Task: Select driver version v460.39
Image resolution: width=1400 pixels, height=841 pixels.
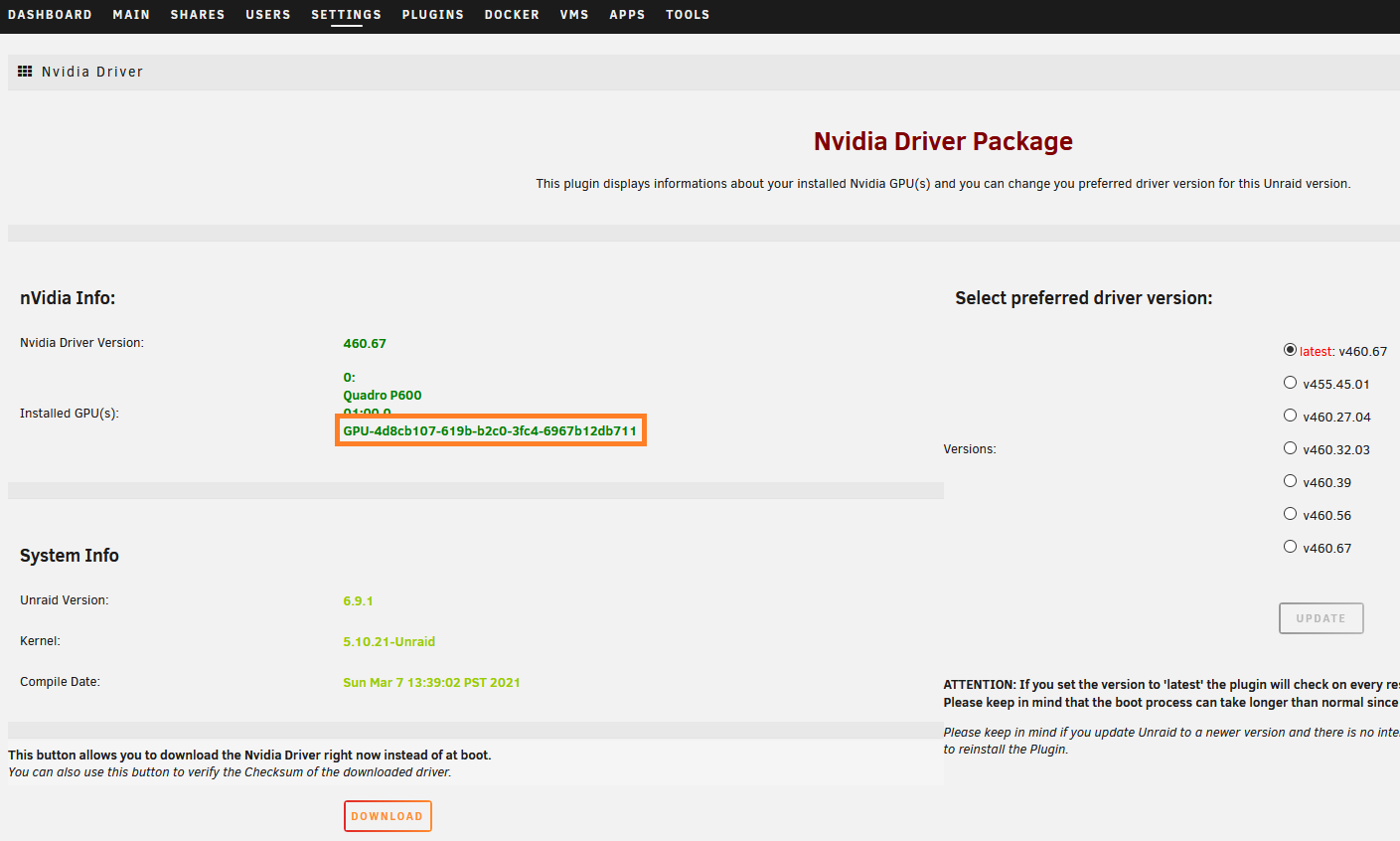Action: [x=1289, y=480]
